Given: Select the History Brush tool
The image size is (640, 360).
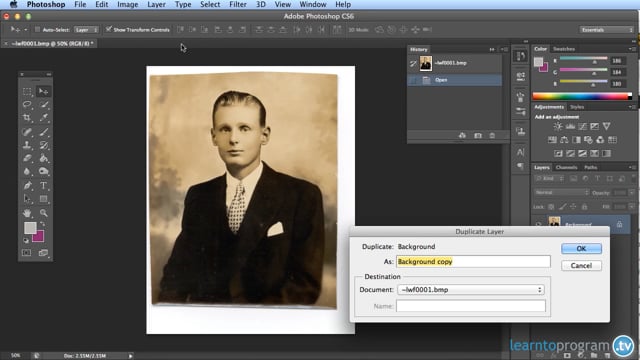Looking at the screenshot, I should [x=44, y=145].
